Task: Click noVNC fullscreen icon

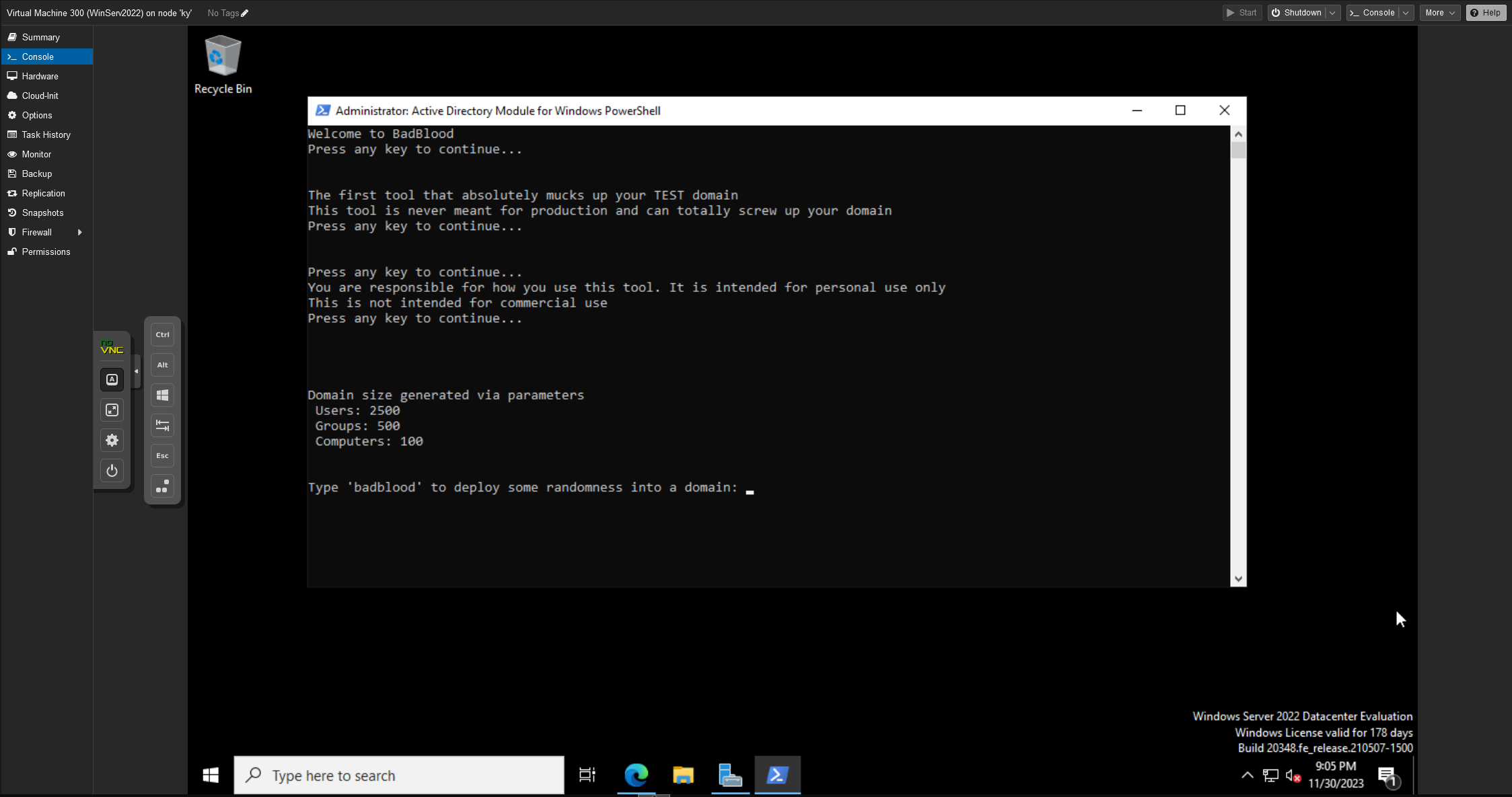Action: click(112, 410)
